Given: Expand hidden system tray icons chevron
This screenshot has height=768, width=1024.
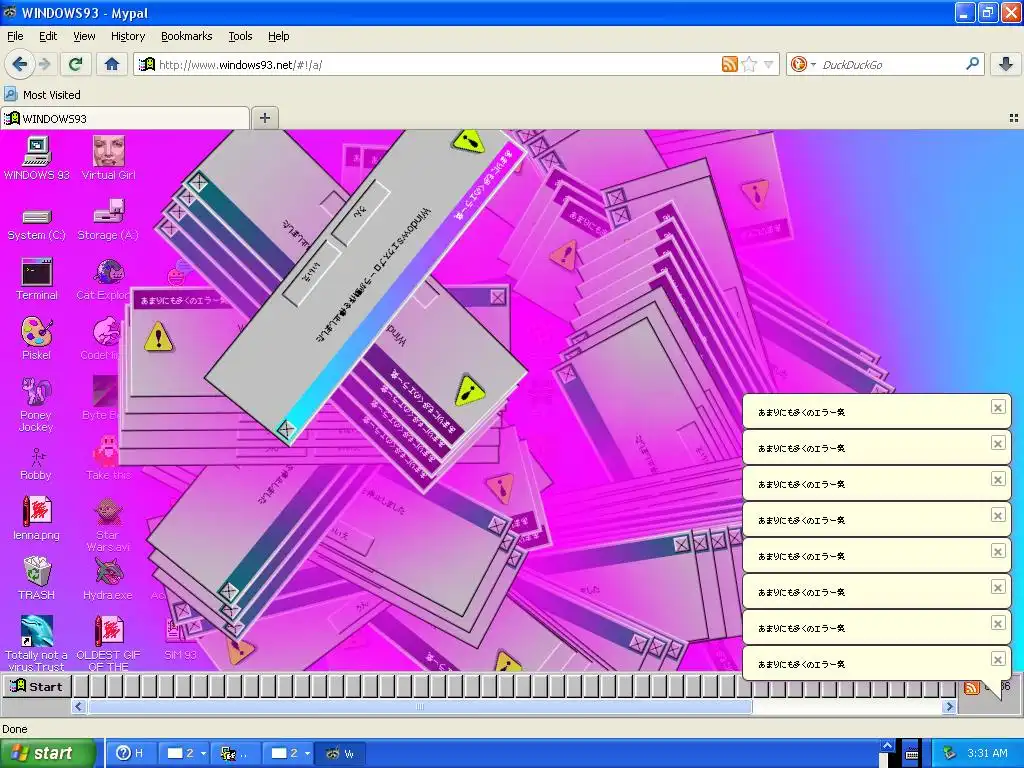Looking at the screenshot, I should 887,746.
